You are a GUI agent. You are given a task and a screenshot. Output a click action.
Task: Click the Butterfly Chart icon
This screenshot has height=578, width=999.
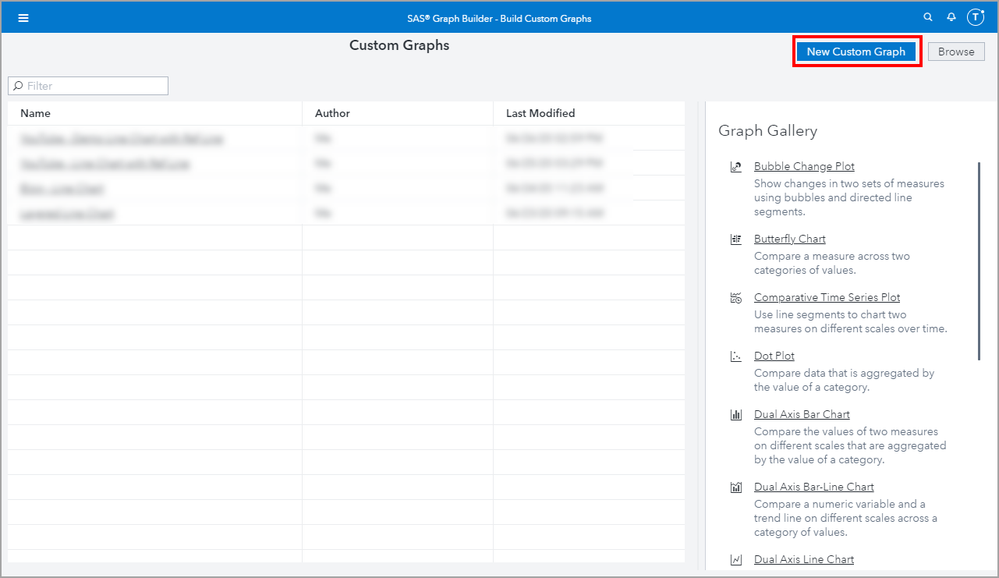point(736,239)
